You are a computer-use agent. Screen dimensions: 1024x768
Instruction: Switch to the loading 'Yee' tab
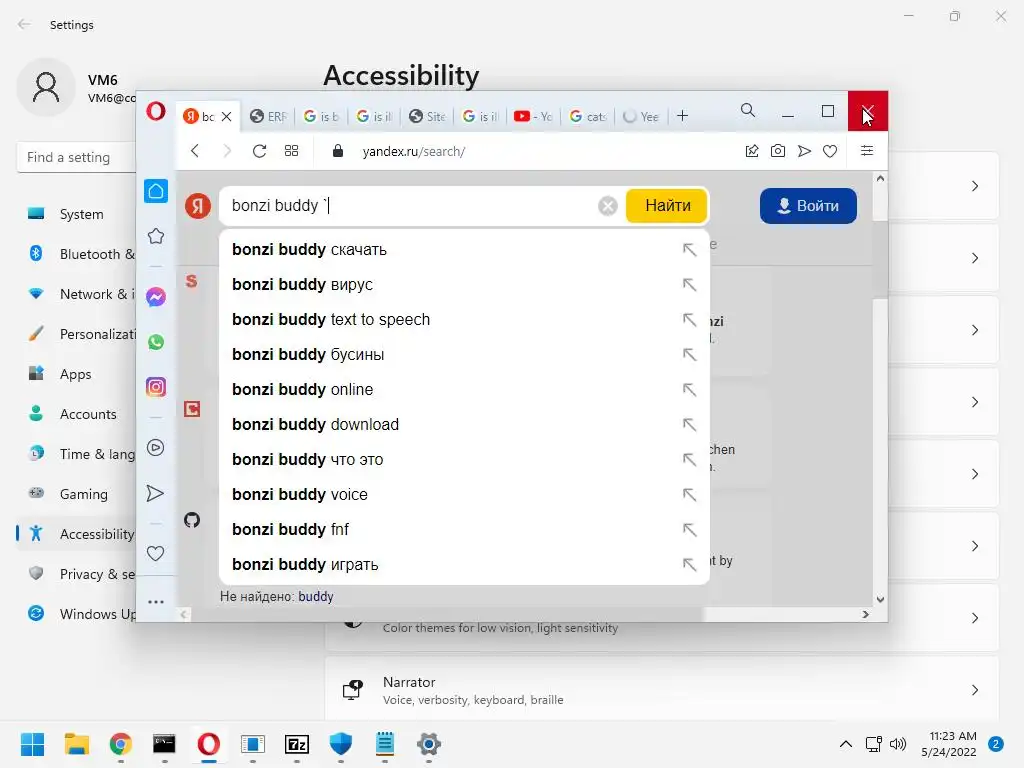pos(641,116)
